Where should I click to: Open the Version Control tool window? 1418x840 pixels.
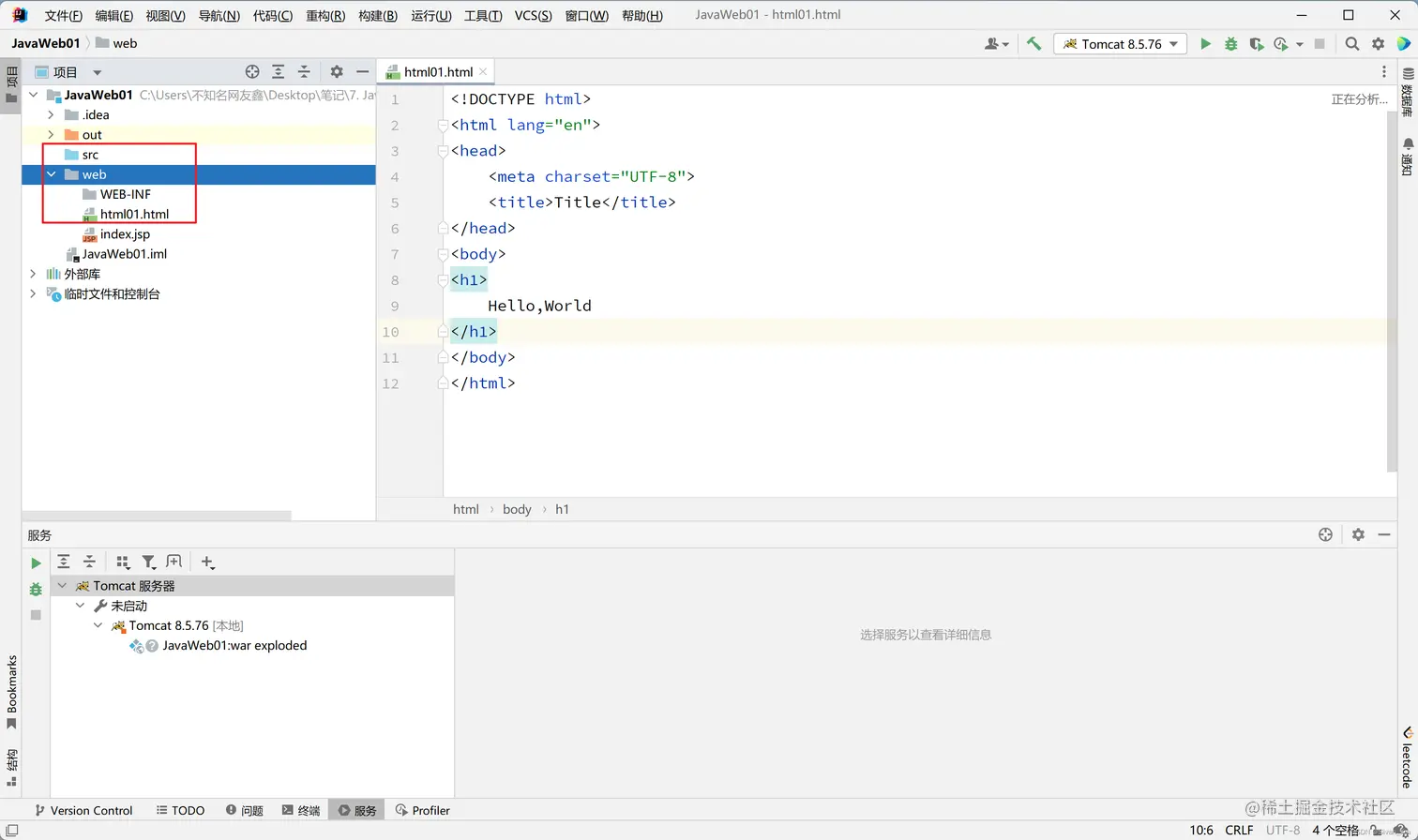click(83, 810)
